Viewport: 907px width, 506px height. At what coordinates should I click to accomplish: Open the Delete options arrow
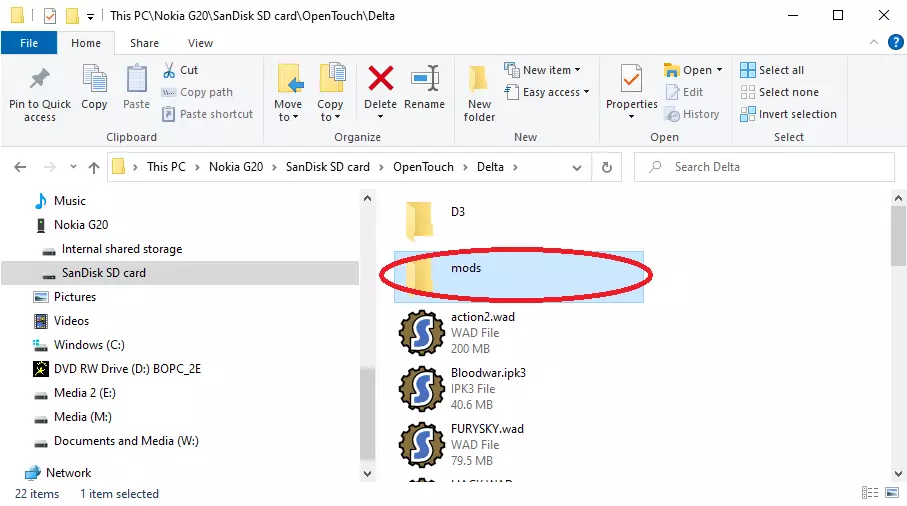pyautogui.click(x=380, y=117)
